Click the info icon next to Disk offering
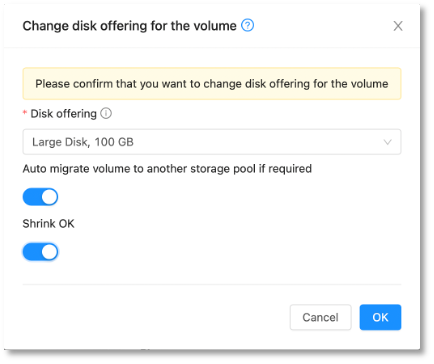The image size is (434, 364). [106, 113]
